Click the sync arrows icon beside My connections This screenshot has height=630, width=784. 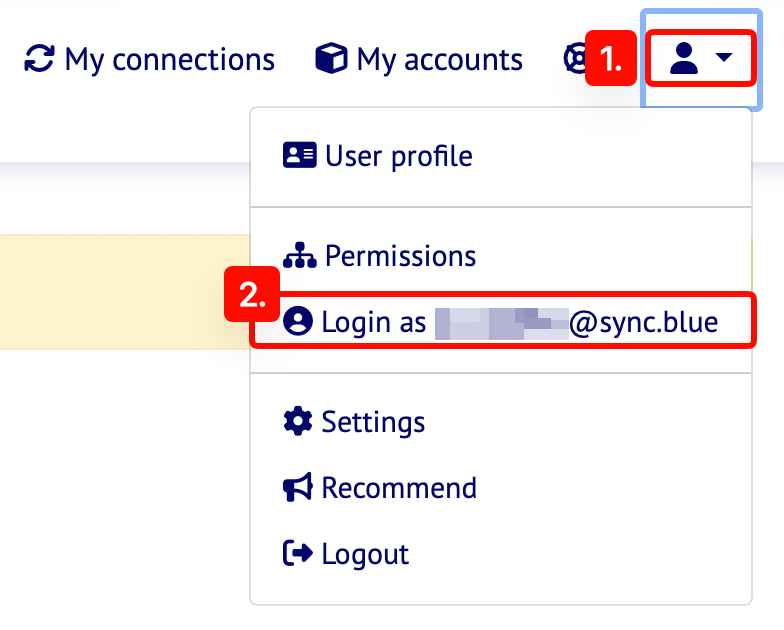39,59
